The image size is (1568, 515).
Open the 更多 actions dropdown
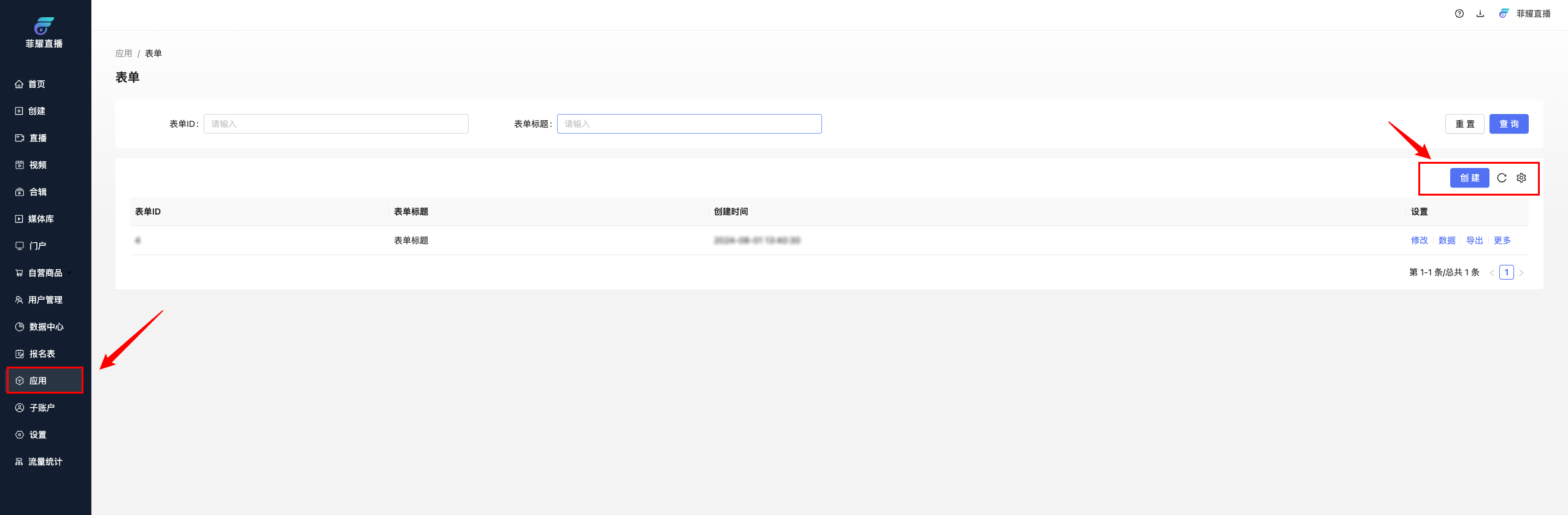[x=1502, y=240]
